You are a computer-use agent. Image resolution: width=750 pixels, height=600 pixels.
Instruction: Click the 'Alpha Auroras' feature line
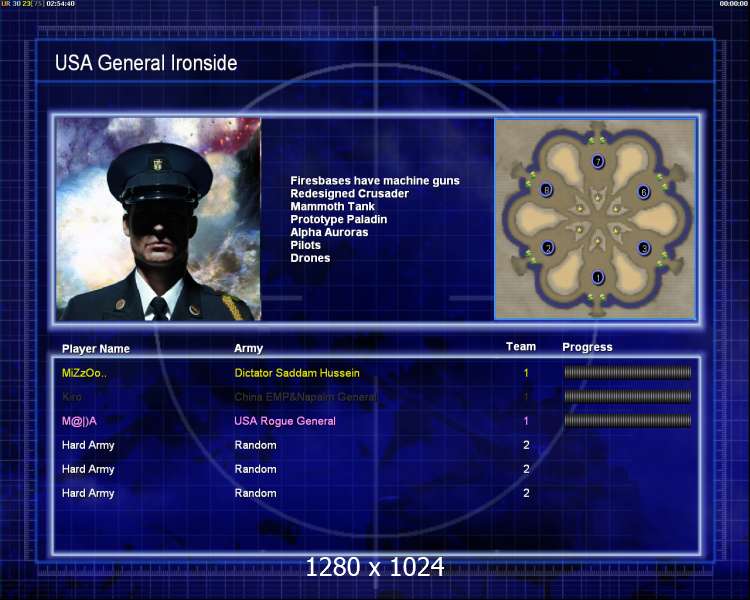pos(329,232)
